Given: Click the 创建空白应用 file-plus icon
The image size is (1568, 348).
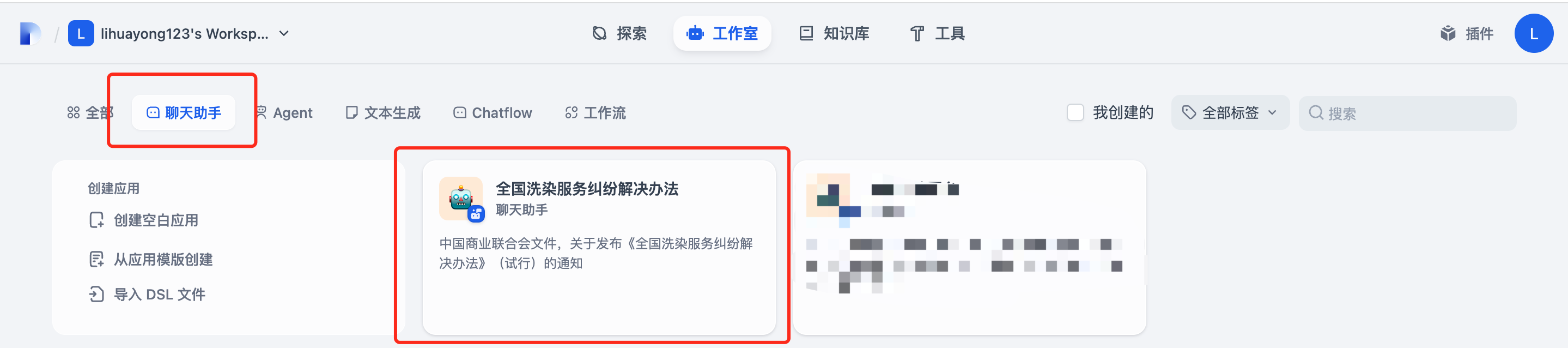Looking at the screenshot, I should (96, 220).
